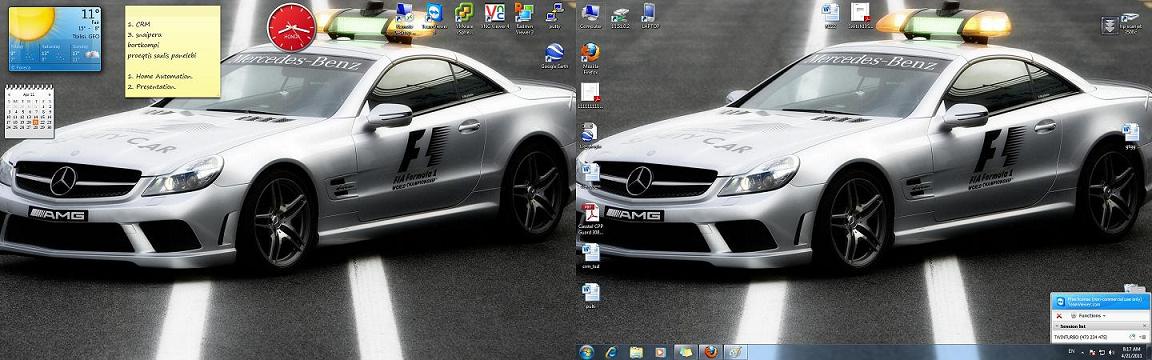Click the red clock gadget
This screenshot has height=360, width=1152.
click(x=291, y=27)
